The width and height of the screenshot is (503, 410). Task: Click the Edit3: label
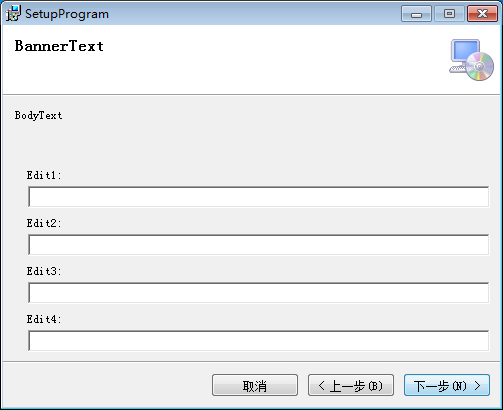[x=44, y=271]
